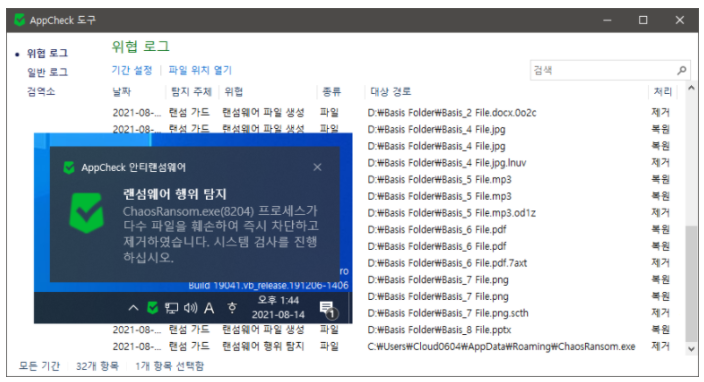Click the small shield icon in notification header

[x=69, y=167]
